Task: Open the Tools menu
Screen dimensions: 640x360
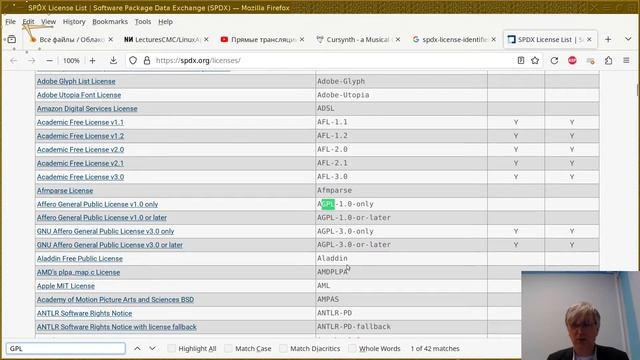Action: 143,22
